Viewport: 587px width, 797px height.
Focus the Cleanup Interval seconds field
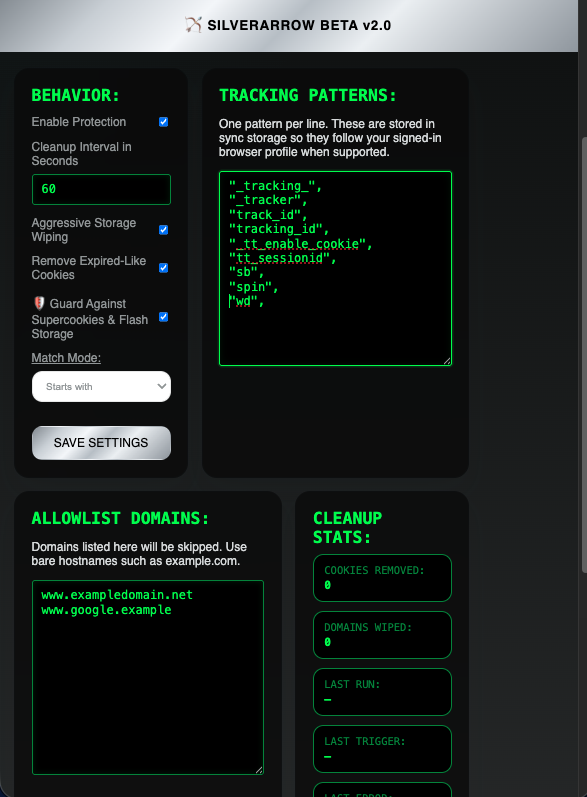(101, 189)
